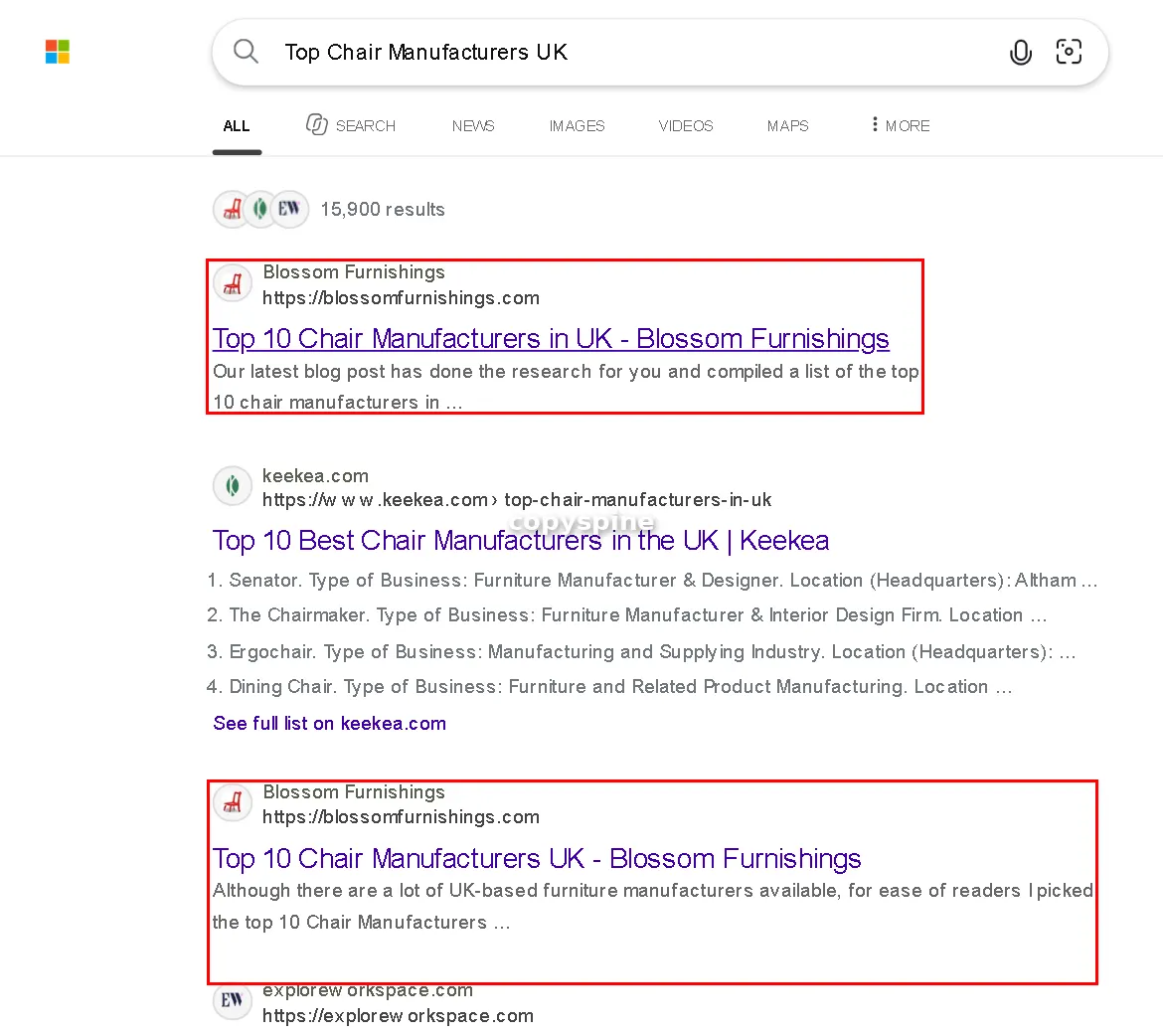Click the '15,900 results' text
This screenshot has height=1036, width=1163.
click(x=383, y=209)
